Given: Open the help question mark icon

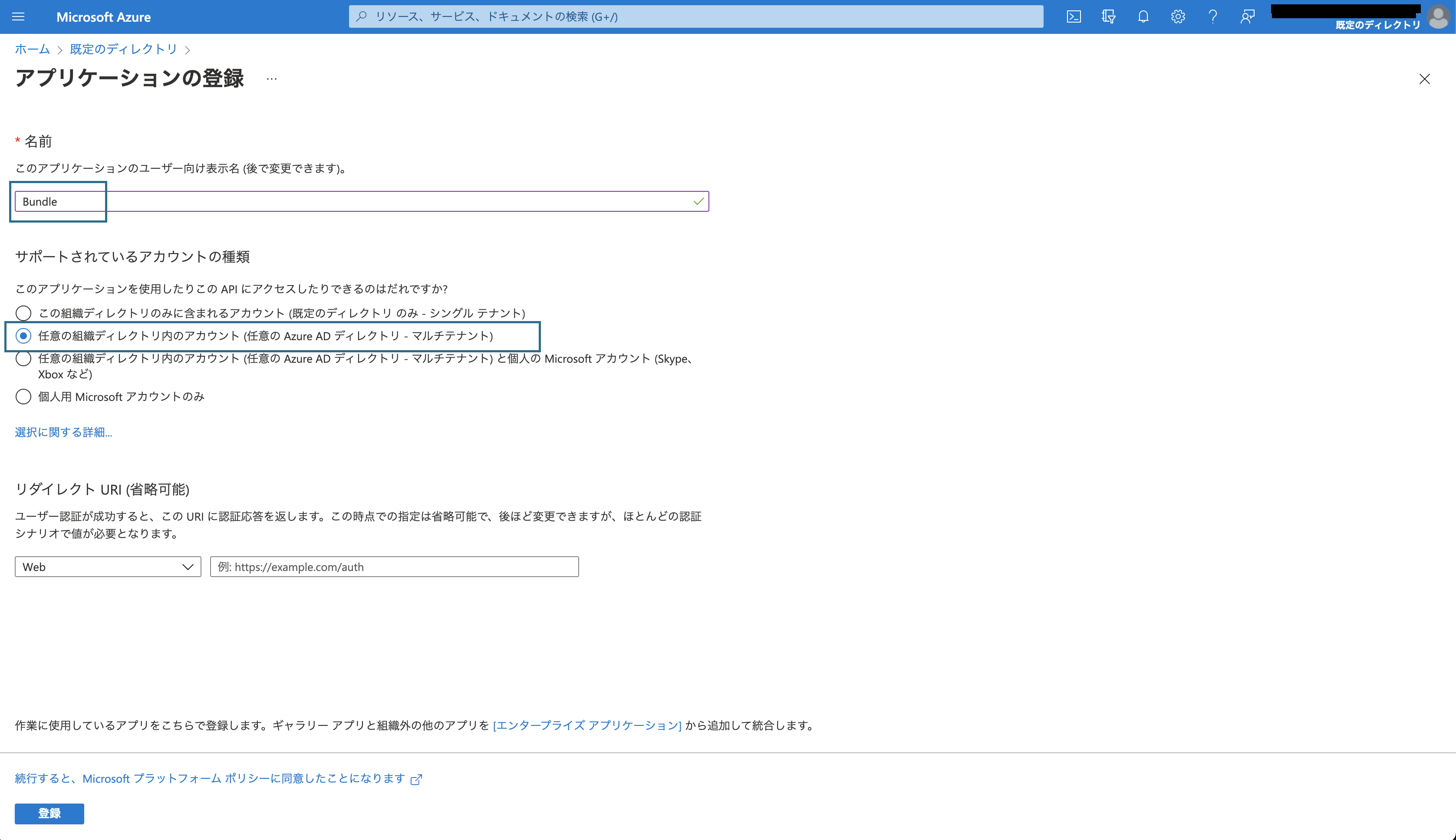Looking at the screenshot, I should click(x=1212, y=17).
